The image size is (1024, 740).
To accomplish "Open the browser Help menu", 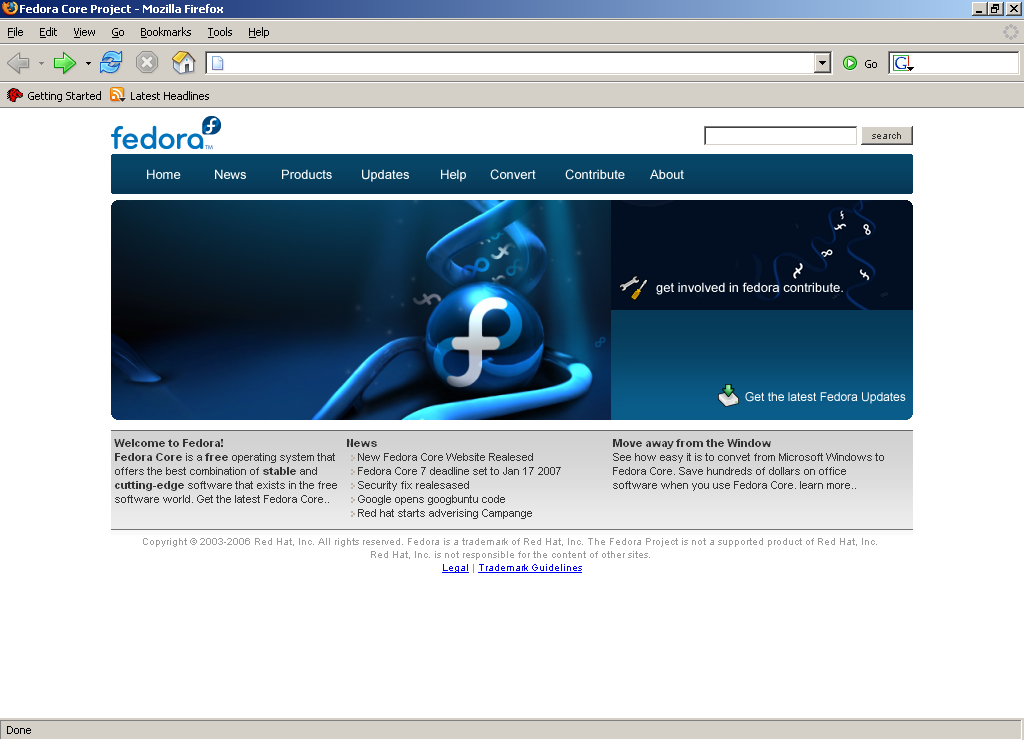I will click(x=259, y=32).
